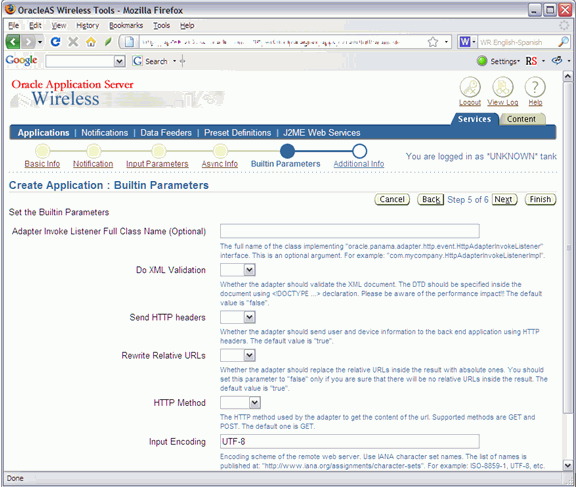Click the Google toolbar search field
The image size is (576, 487).
80,61
